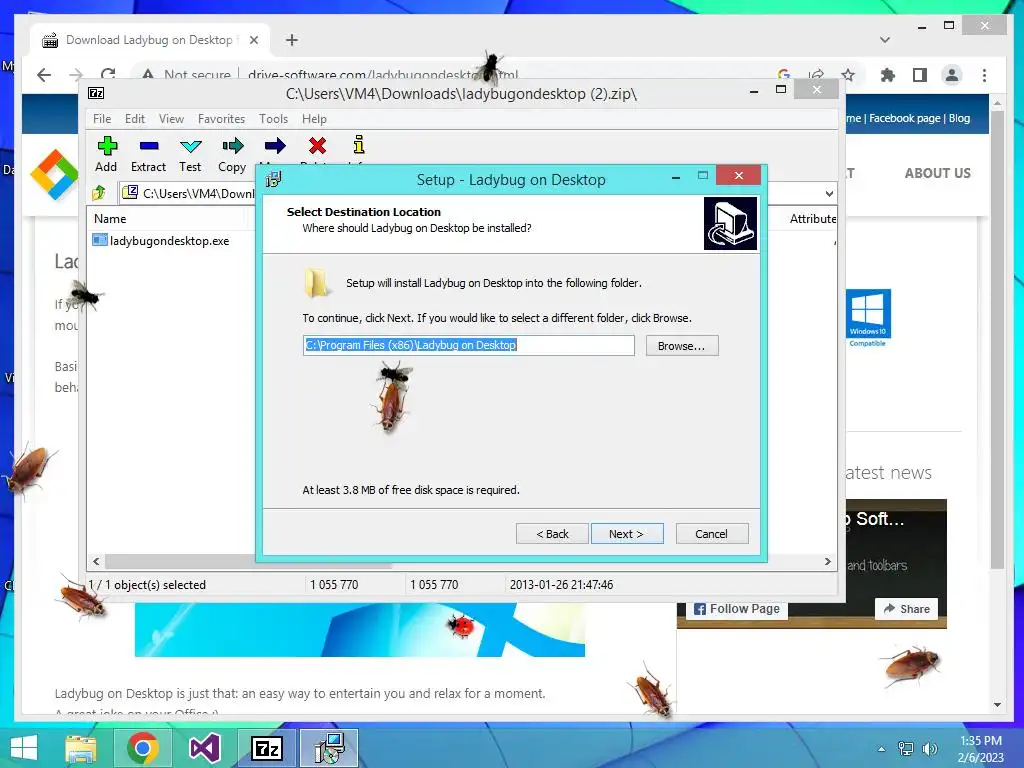Click Back button in Setup wizard
This screenshot has width=1024, height=768.
coord(552,534)
